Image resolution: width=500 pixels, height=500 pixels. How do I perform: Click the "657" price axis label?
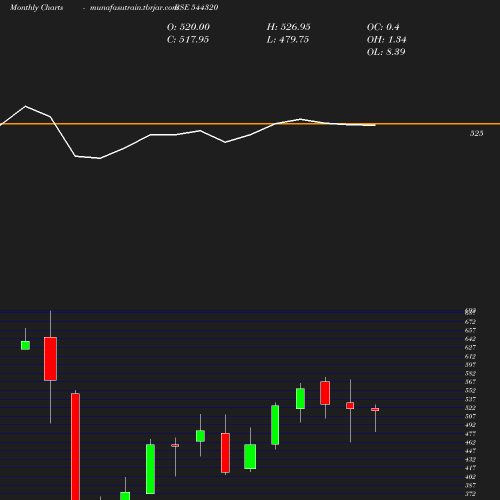tap(470, 330)
